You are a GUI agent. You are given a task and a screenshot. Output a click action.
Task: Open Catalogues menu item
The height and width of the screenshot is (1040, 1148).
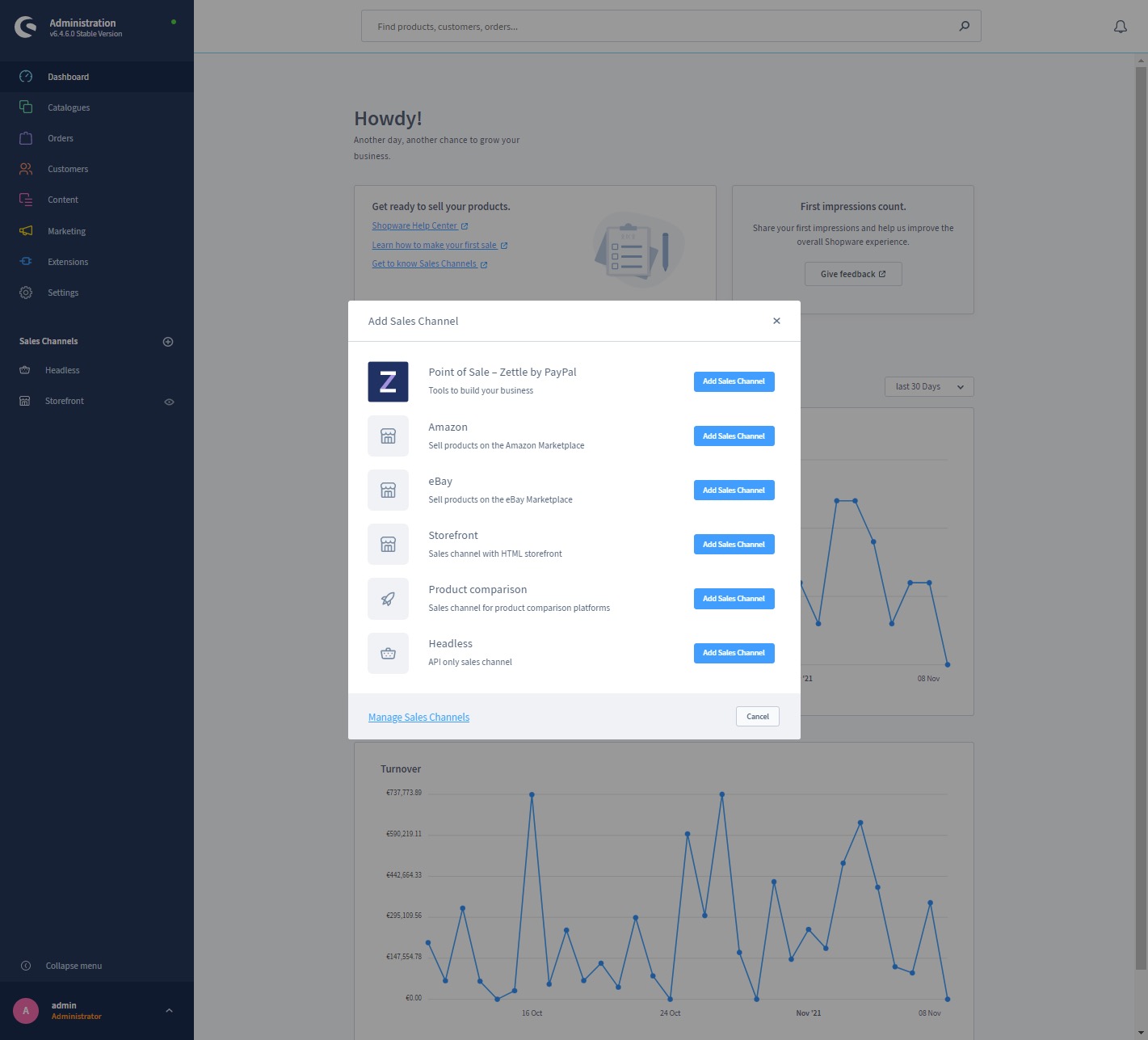[x=97, y=107]
